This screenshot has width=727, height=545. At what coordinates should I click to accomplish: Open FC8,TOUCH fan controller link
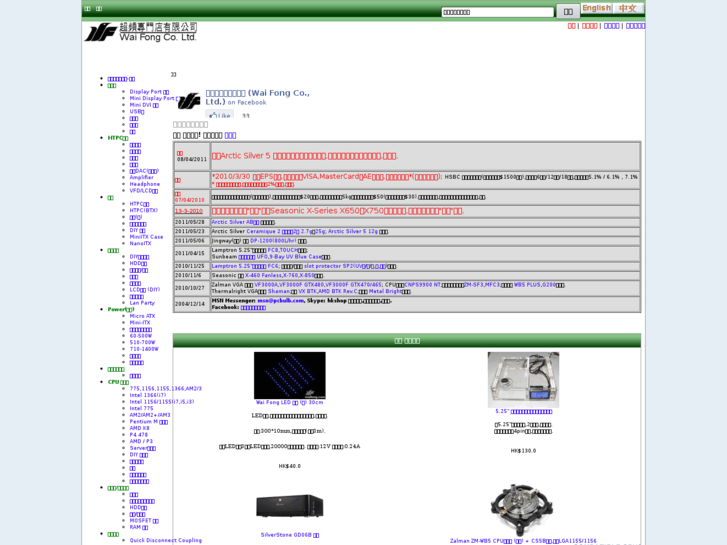coord(283,250)
